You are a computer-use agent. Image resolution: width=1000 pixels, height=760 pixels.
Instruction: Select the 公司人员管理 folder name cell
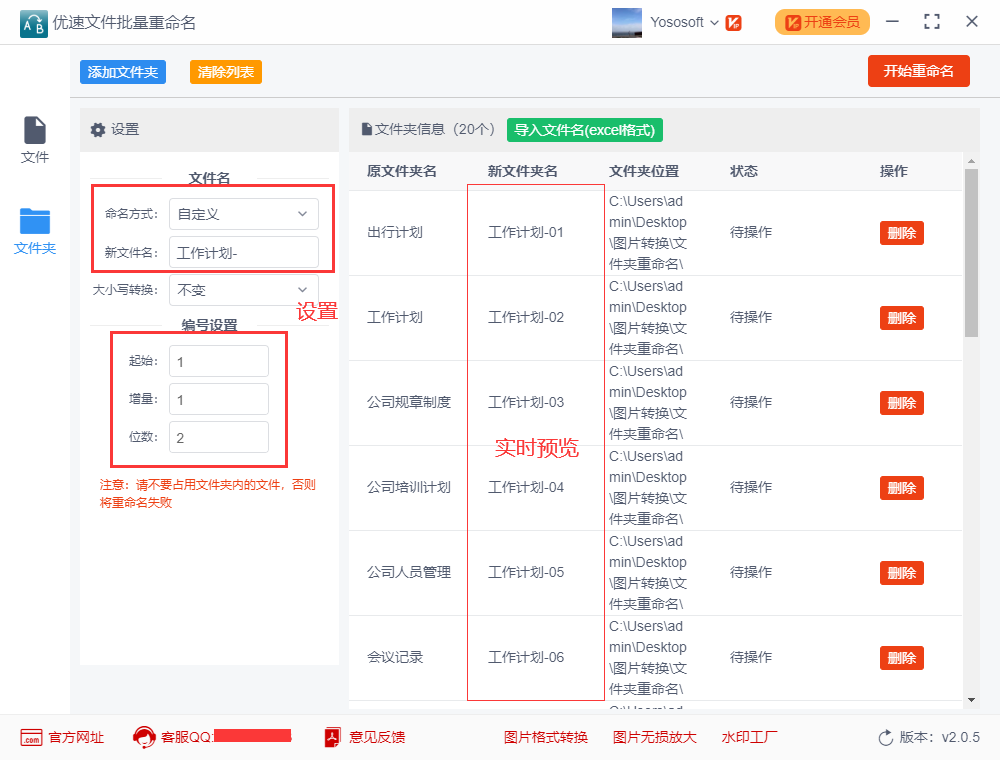coord(409,572)
